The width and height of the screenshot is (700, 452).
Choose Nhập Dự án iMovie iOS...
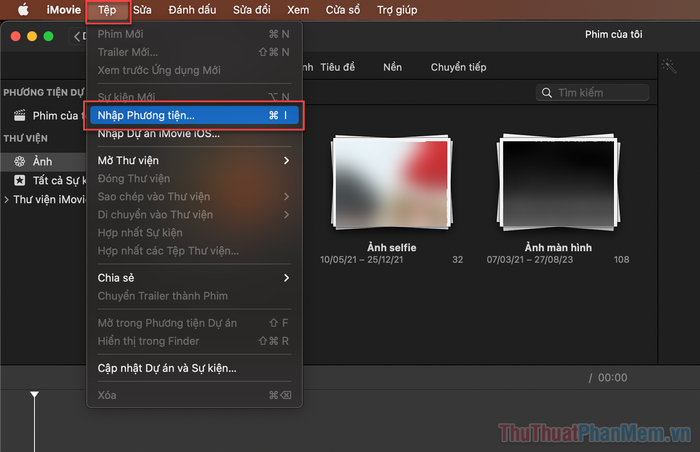[194, 134]
